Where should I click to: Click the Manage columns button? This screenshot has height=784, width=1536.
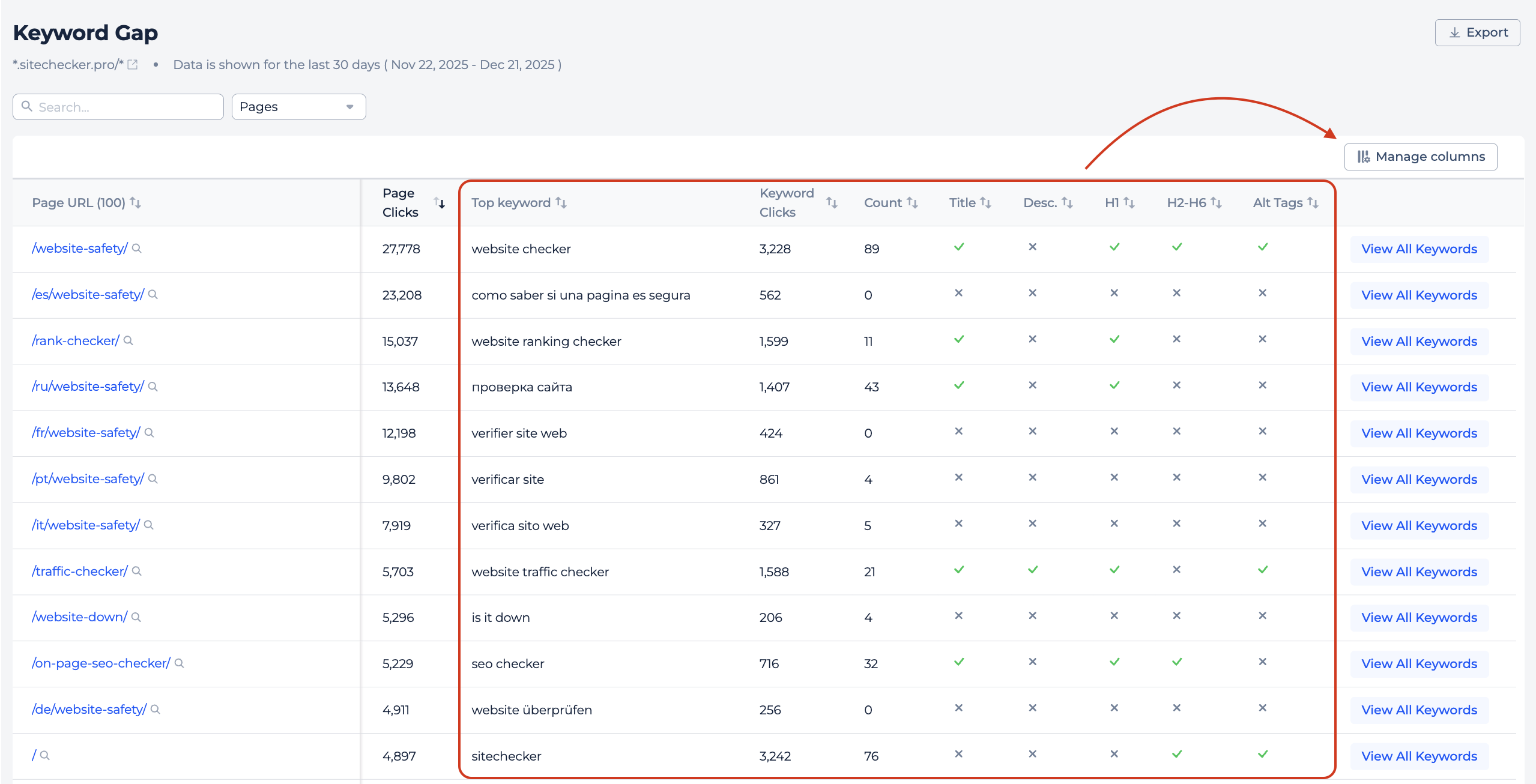tap(1420, 157)
